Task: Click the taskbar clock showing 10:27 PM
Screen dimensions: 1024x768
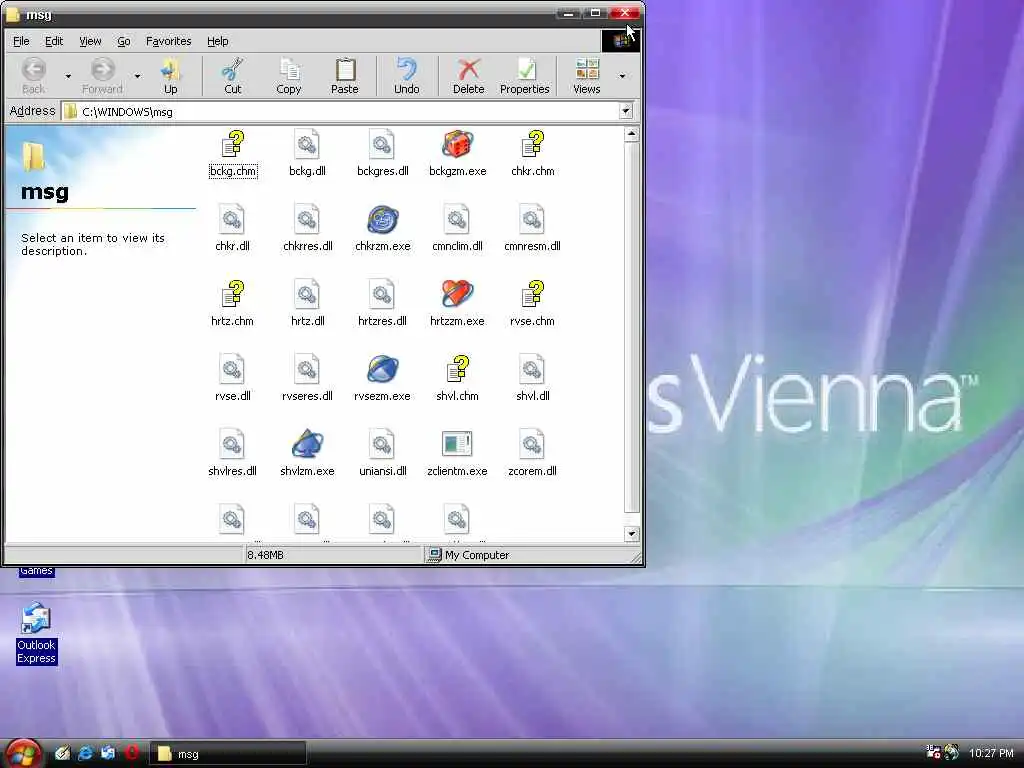Action: click(x=991, y=753)
